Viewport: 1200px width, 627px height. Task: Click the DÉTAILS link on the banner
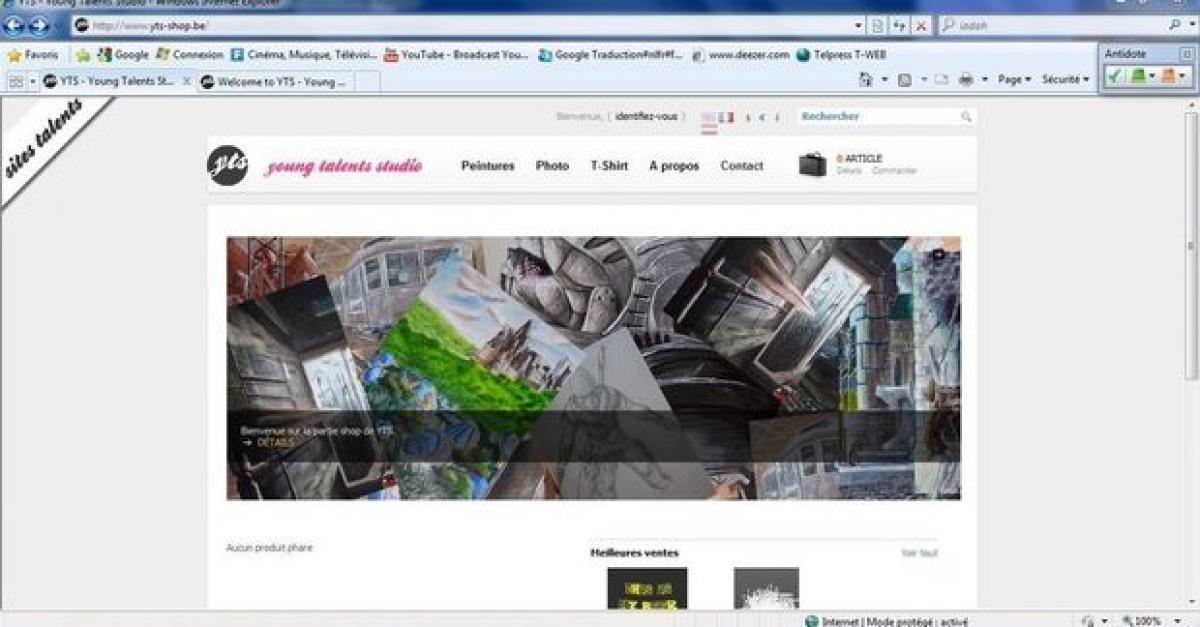(x=276, y=442)
